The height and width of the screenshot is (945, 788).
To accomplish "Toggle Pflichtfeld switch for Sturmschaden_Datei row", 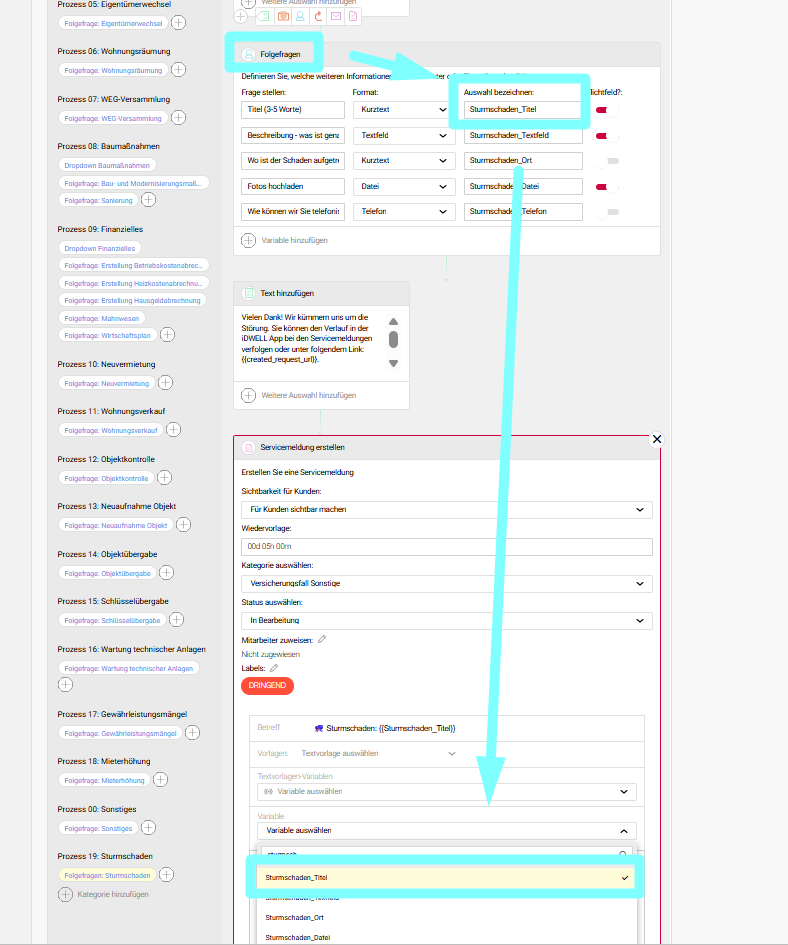I will (x=607, y=186).
